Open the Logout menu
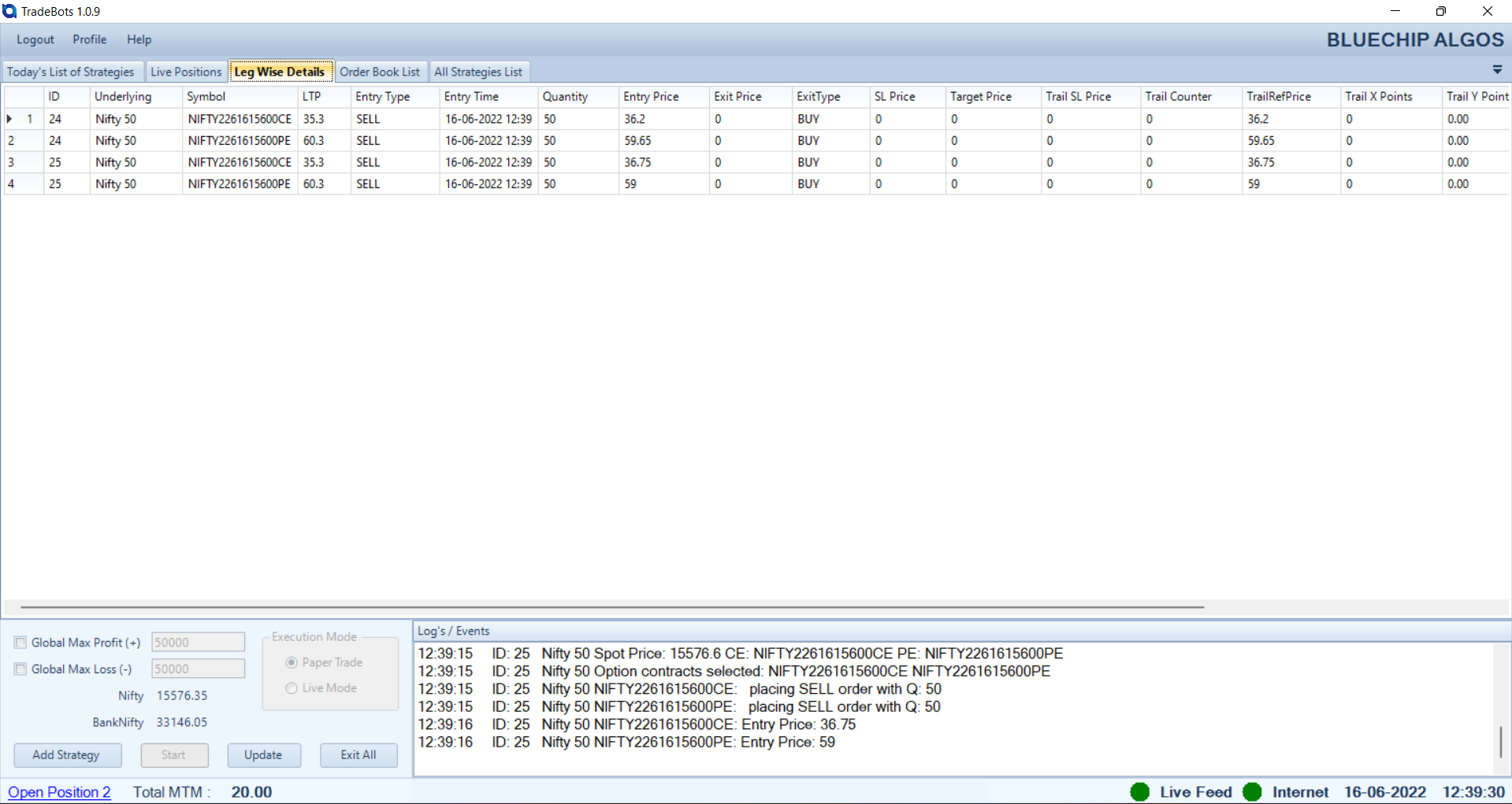The height and width of the screenshot is (804, 1512). pyautogui.click(x=35, y=39)
